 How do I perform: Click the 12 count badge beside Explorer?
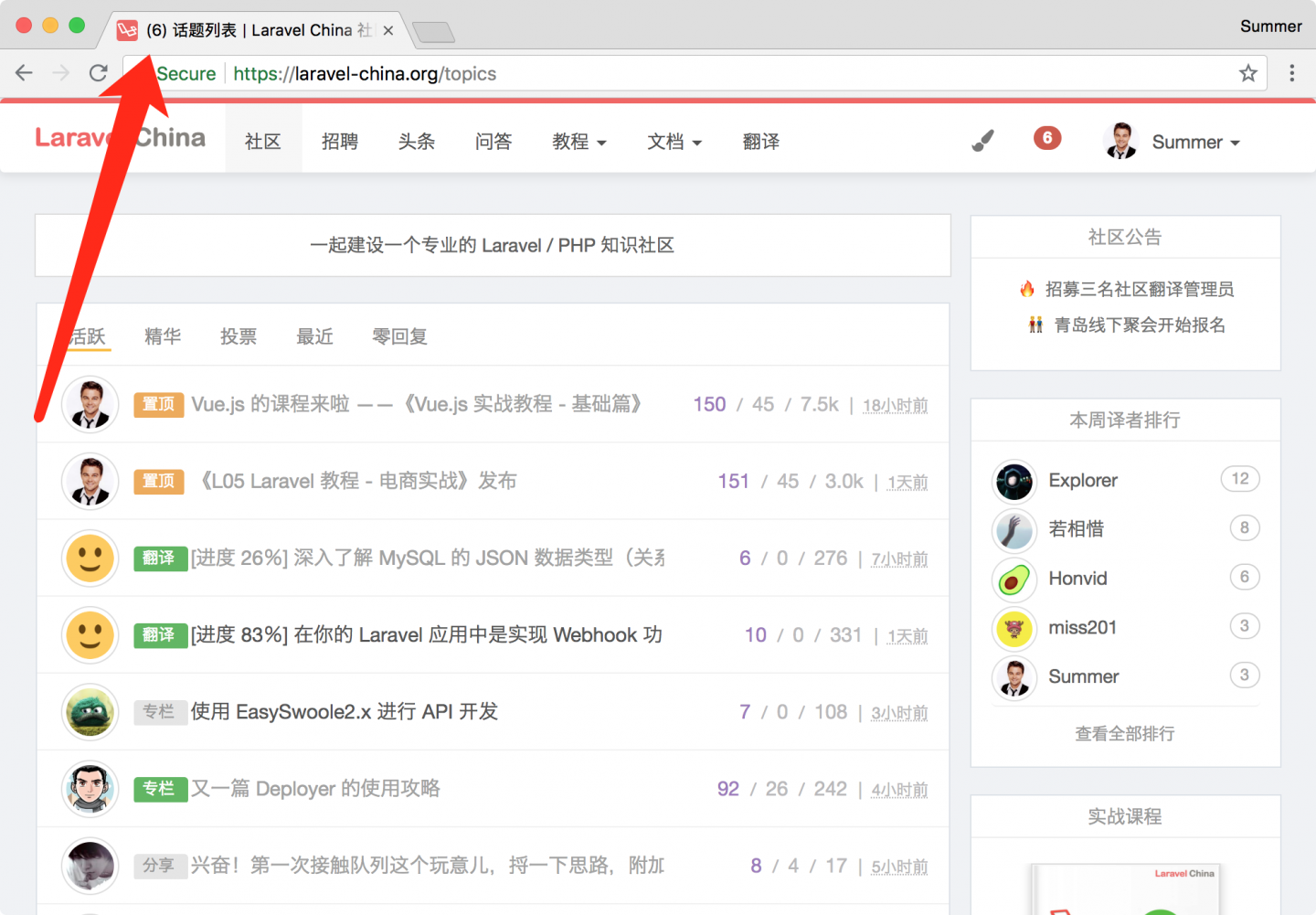(x=1240, y=479)
